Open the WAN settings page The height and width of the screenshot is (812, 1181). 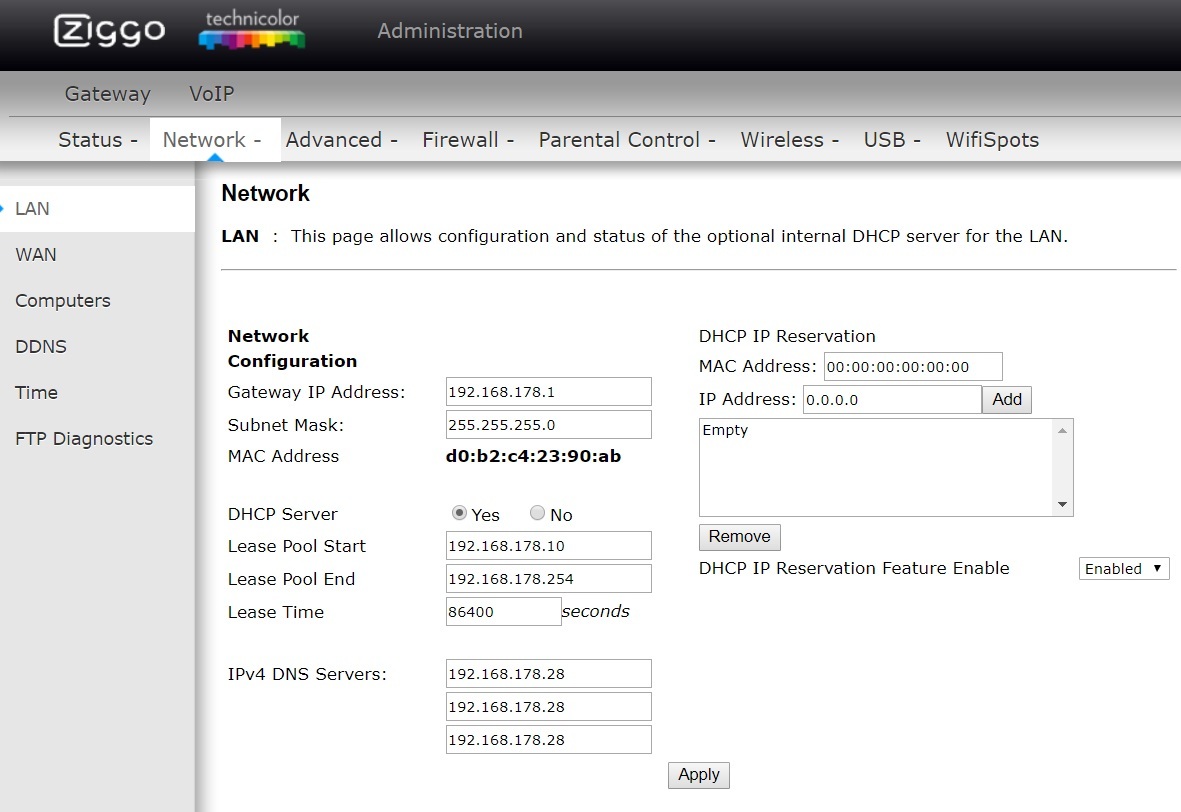coord(36,255)
